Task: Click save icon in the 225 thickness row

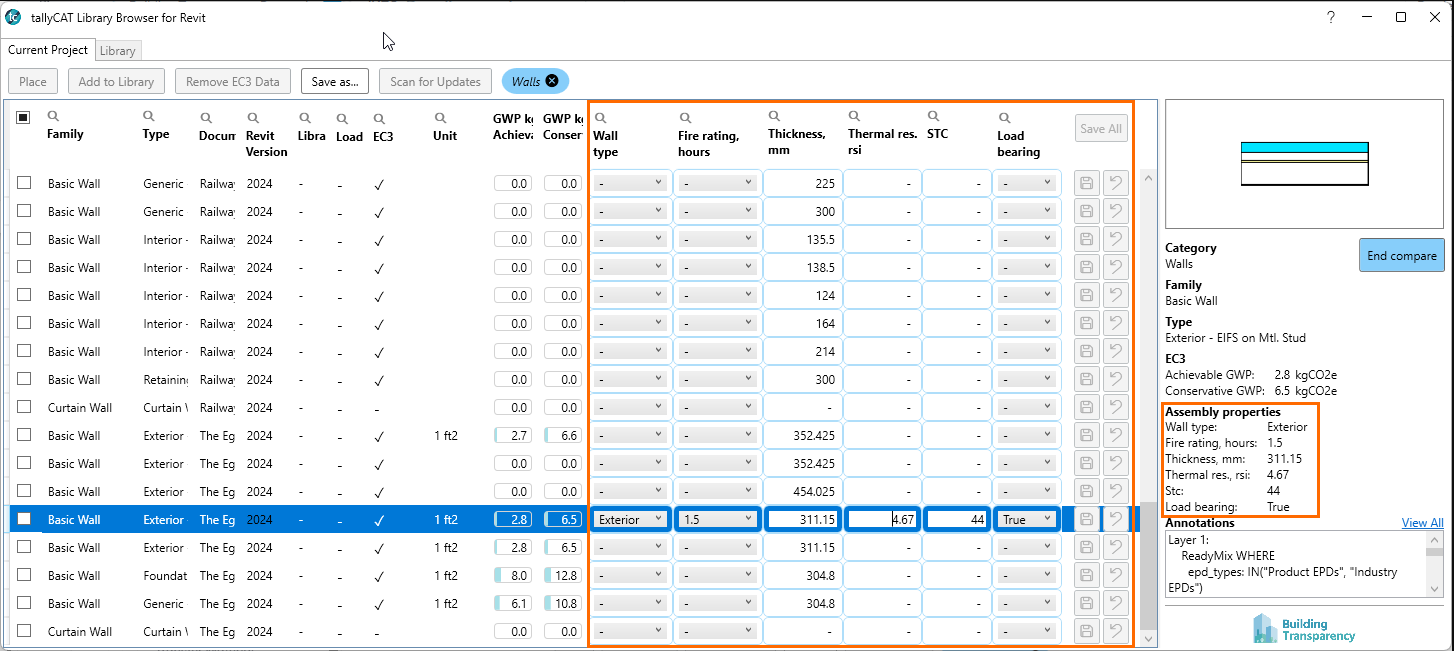Action: pos(1087,183)
